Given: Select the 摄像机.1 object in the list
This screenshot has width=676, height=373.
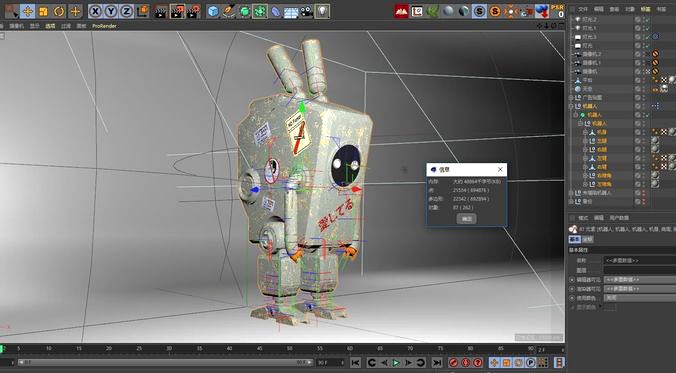Looking at the screenshot, I should coord(592,63).
